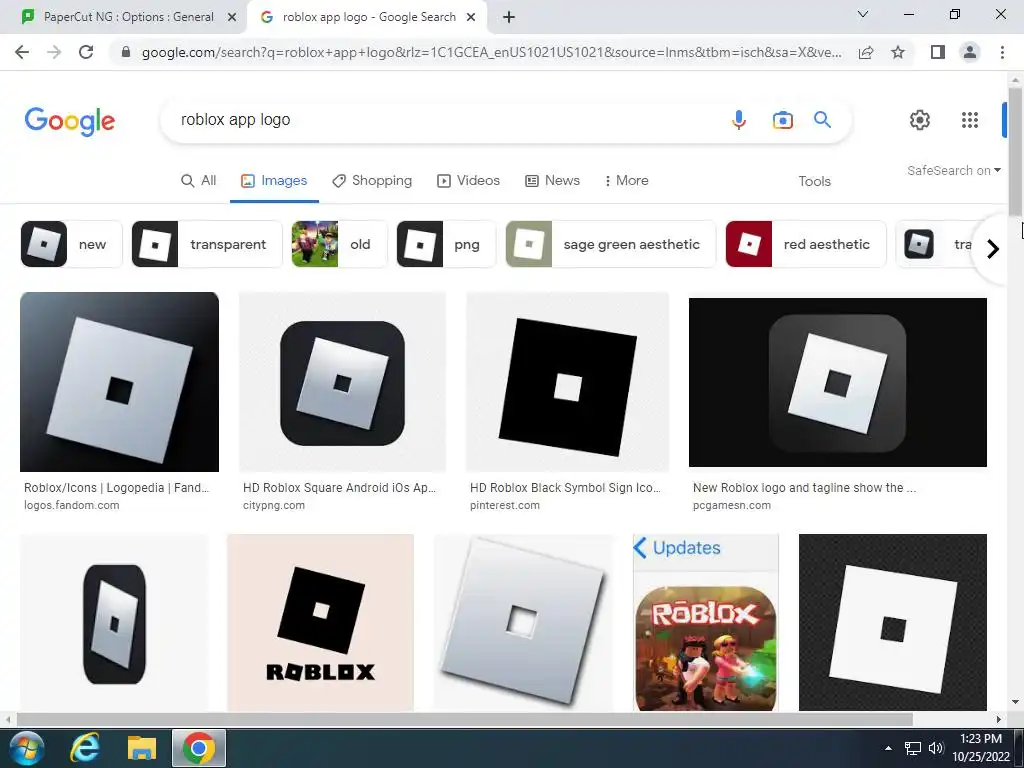
Task: Open Updates Roblox app icon thumbnail
Action: 706,622
